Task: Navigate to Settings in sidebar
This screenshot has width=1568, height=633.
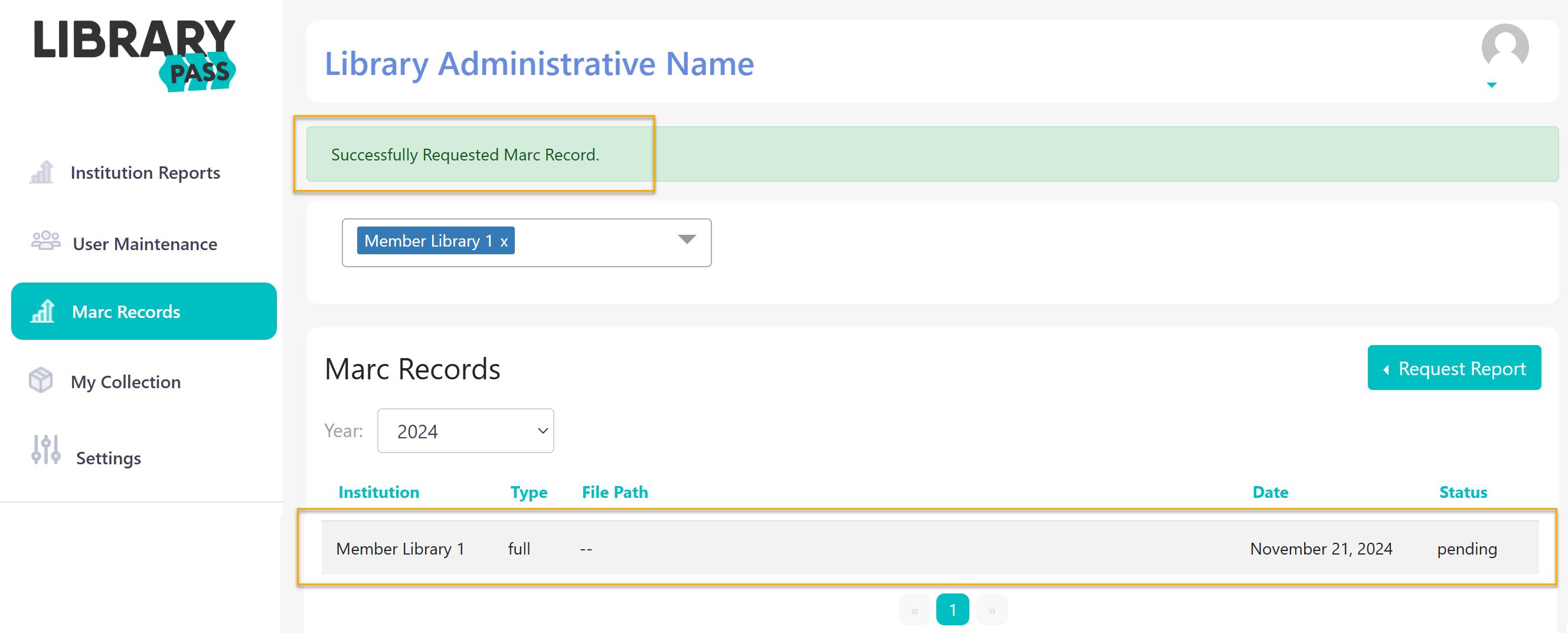Action: (x=109, y=458)
